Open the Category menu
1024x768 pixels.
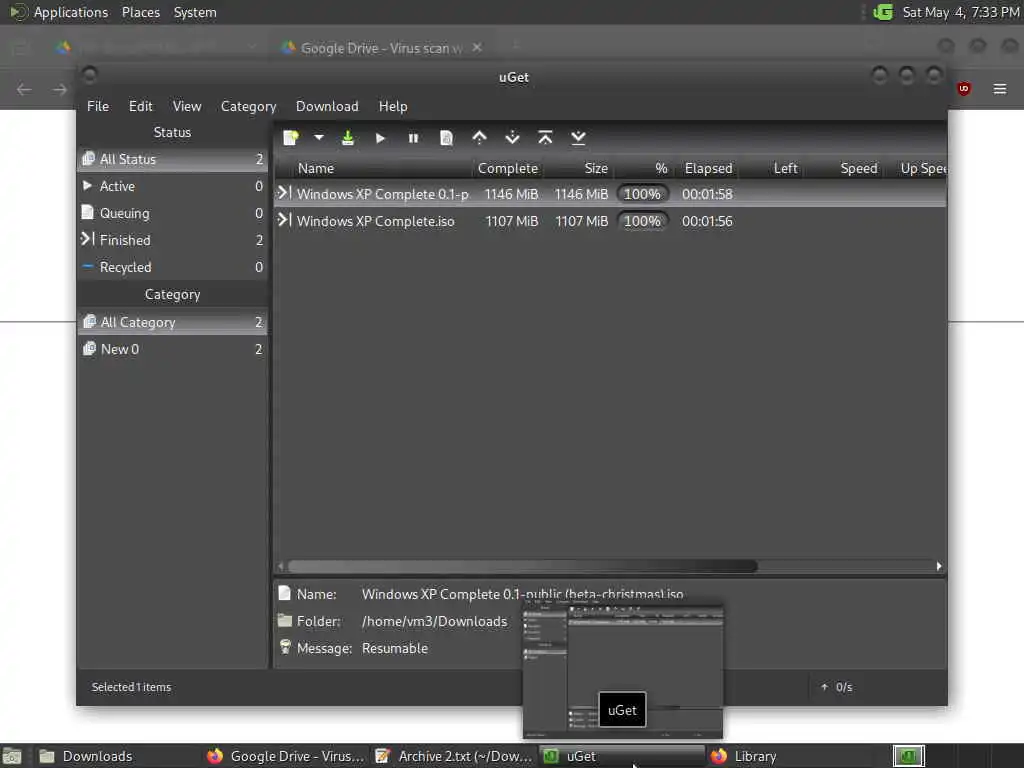click(248, 106)
